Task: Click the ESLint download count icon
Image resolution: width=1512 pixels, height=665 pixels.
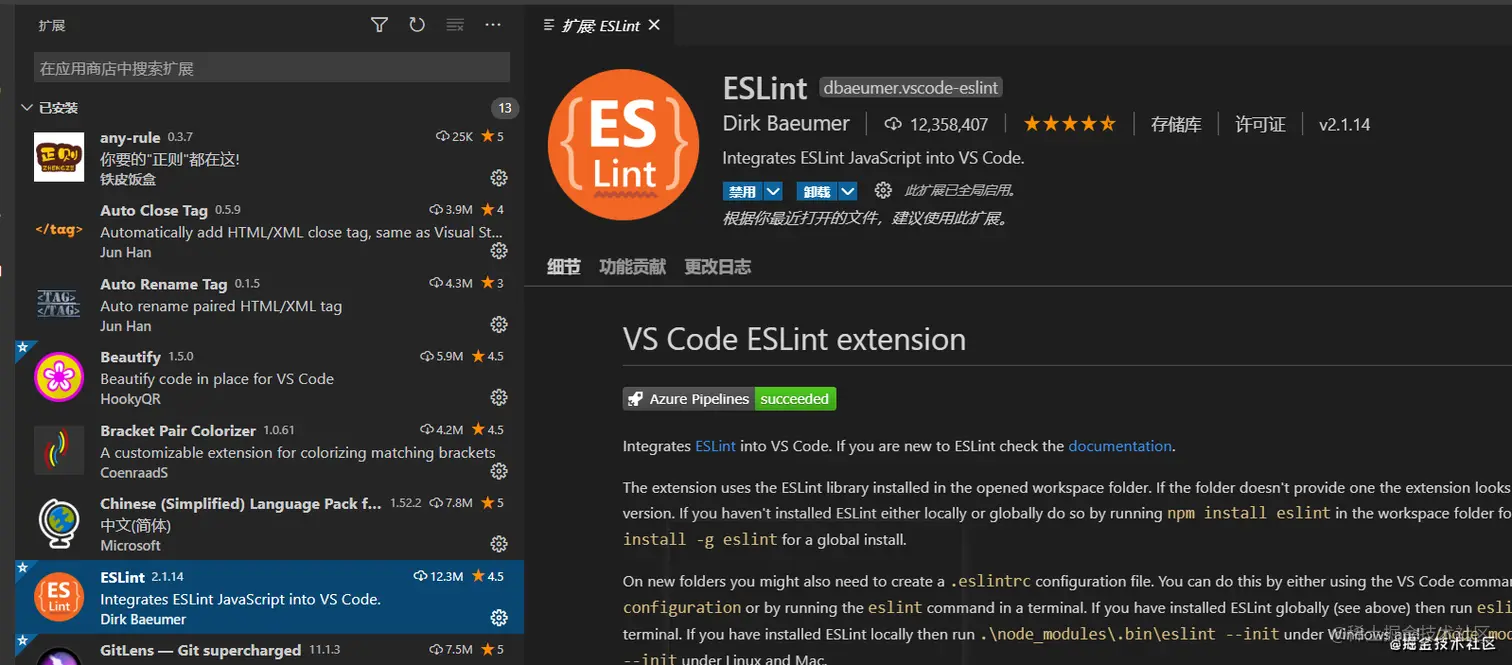Action: [893, 124]
